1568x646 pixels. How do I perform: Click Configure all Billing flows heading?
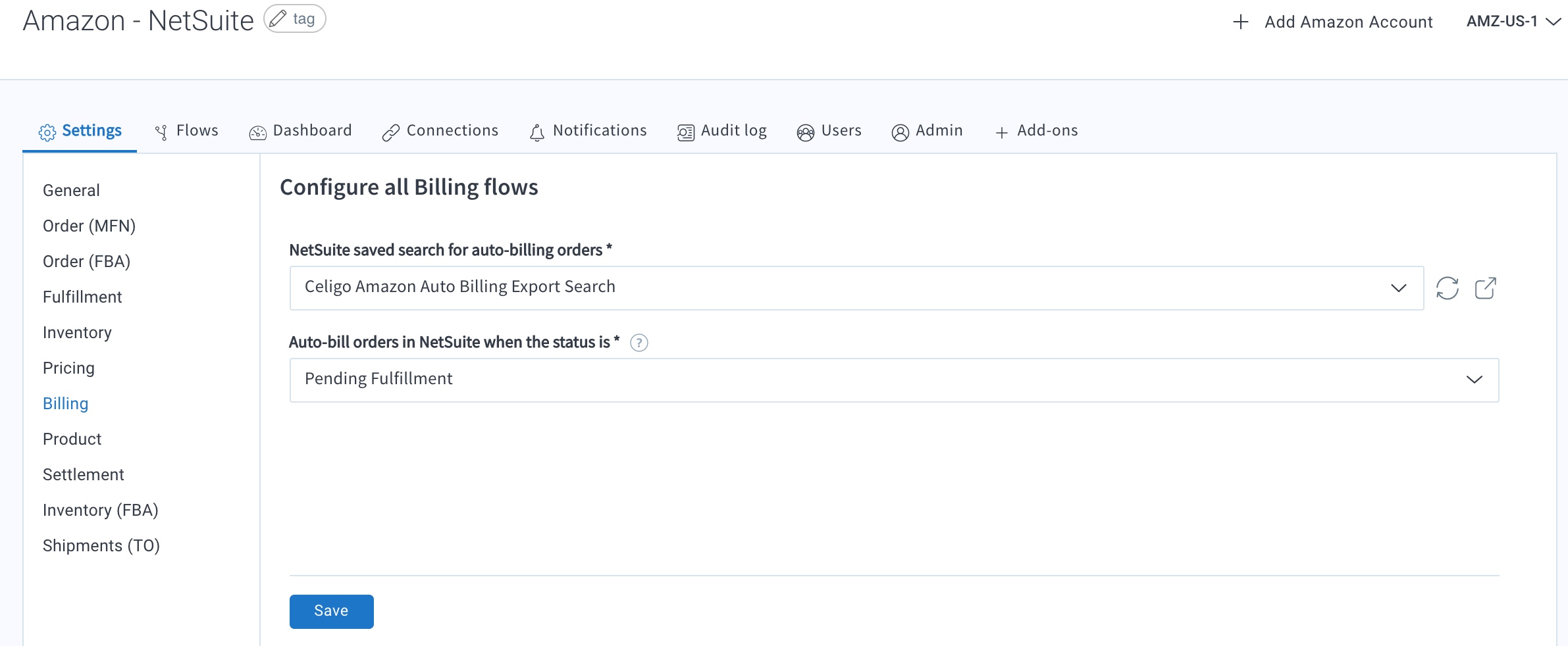coord(409,187)
